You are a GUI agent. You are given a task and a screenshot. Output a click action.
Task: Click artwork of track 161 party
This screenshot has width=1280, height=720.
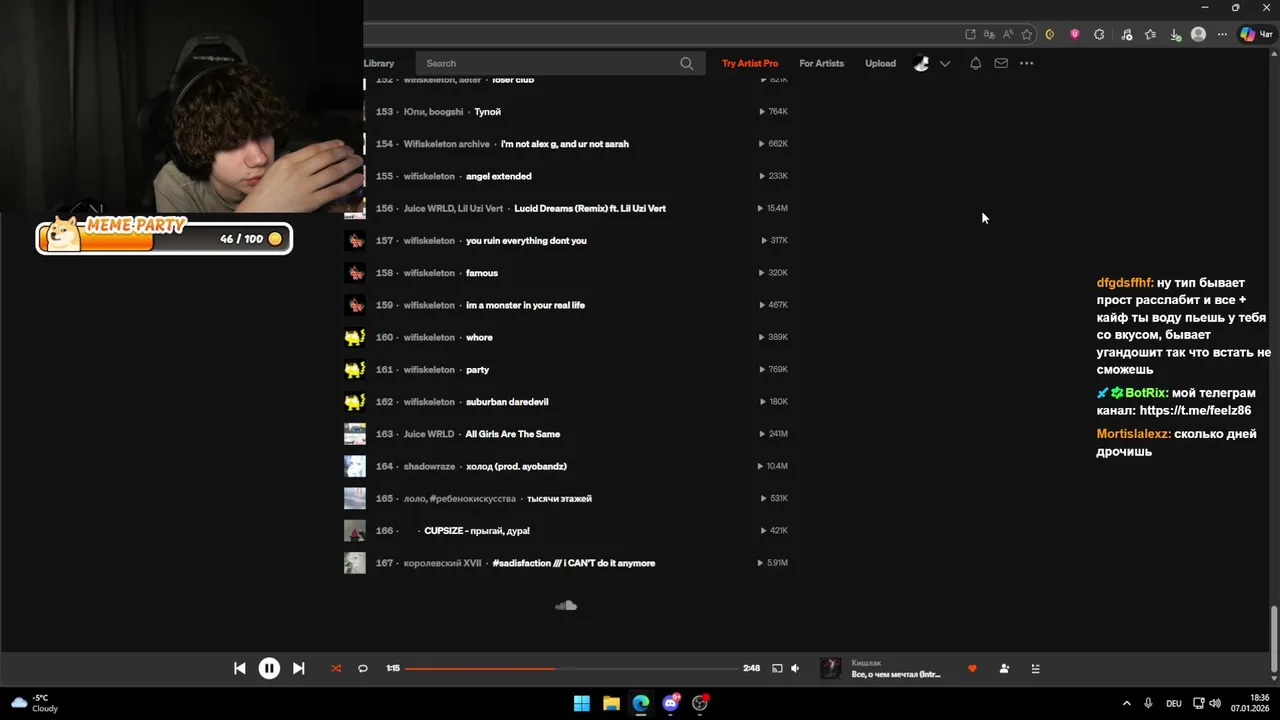pyautogui.click(x=355, y=370)
